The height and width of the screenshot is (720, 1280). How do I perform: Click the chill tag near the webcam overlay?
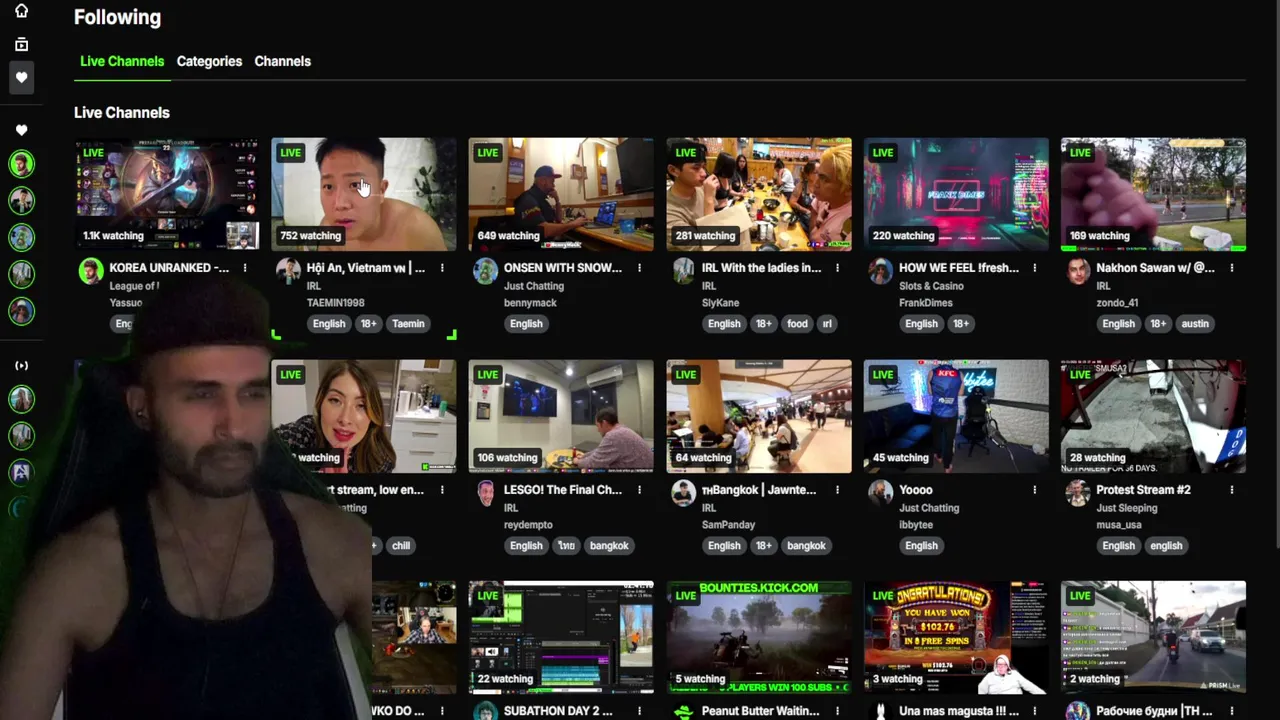(401, 546)
